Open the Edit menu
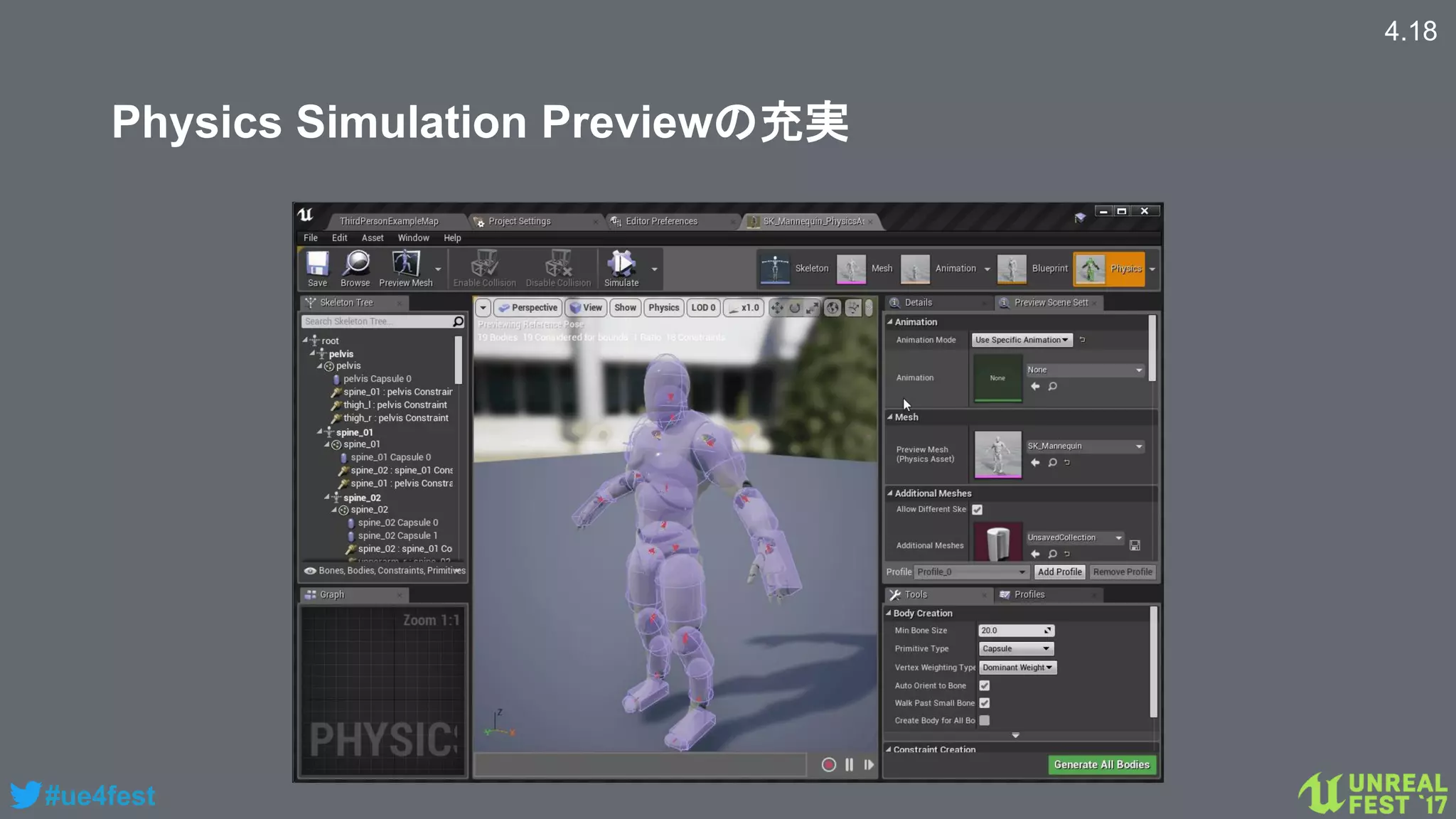Image resolution: width=1456 pixels, height=819 pixels. 339,237
